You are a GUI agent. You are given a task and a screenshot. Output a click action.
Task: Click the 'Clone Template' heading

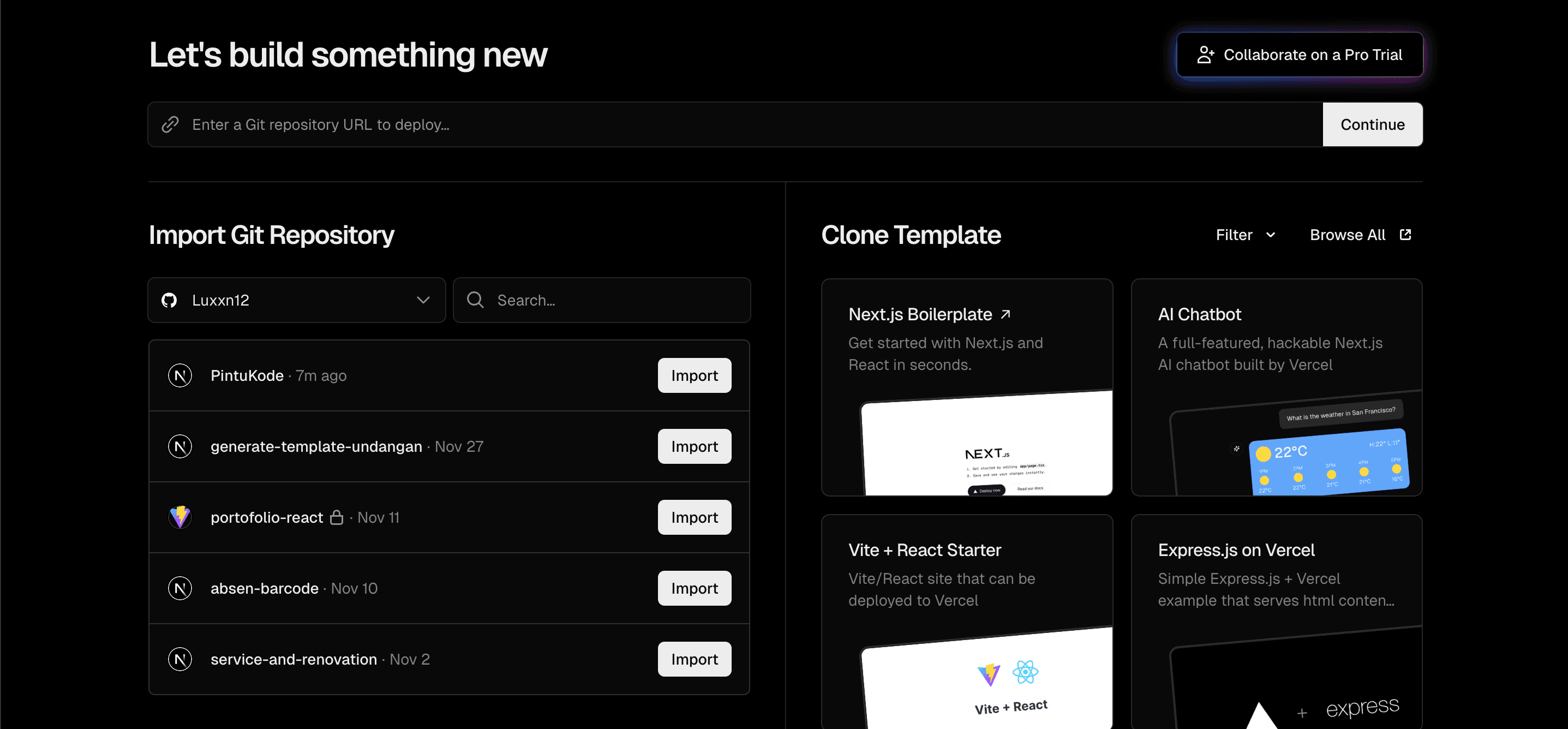[x=911, y=235]
